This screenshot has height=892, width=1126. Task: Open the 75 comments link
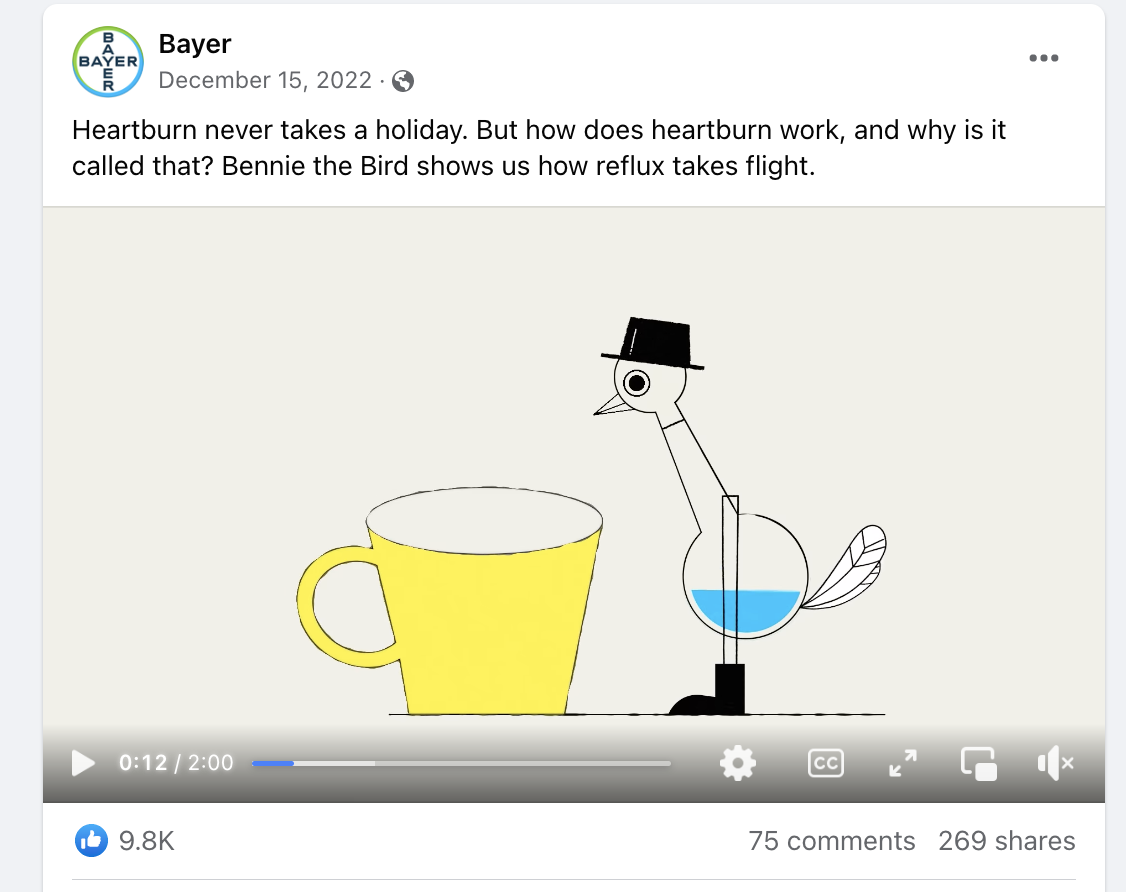pos(832,840)
